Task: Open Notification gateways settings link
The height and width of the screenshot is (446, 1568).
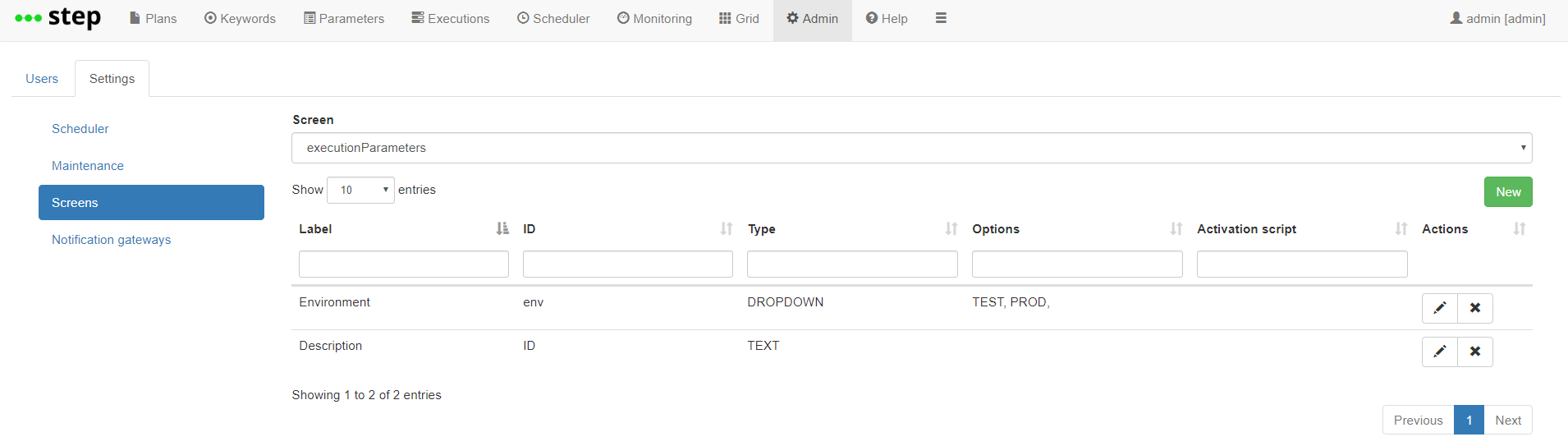Action: pyautogui.click(x=112, y=240)
